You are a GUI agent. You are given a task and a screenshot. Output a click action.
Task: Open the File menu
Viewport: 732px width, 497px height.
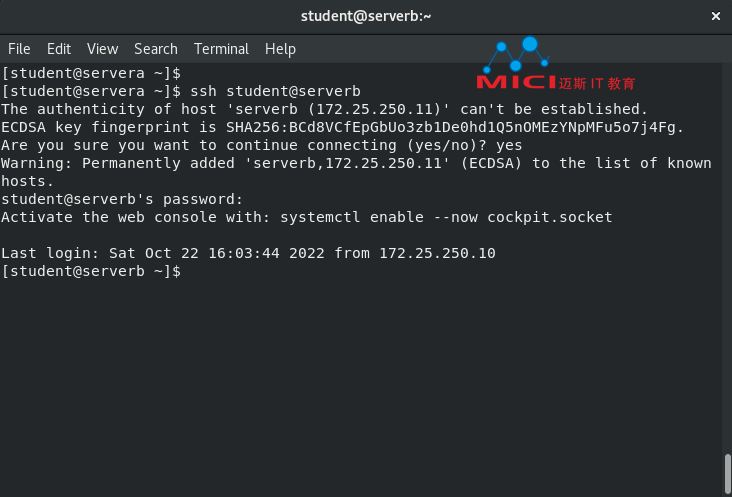(x=19, y=49)
